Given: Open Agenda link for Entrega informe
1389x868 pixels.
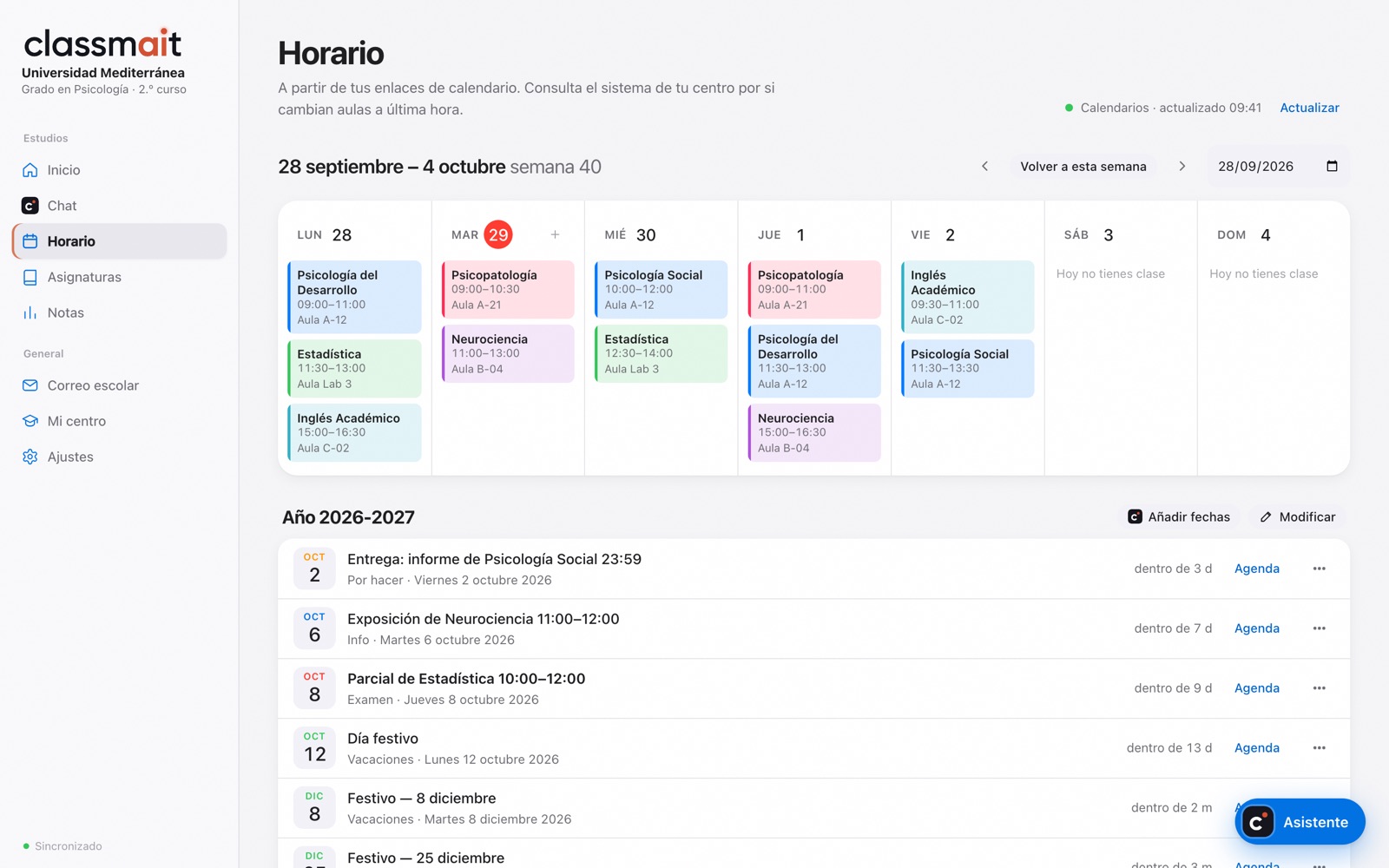Looking at the screenshot, I should coord(1256,569).
